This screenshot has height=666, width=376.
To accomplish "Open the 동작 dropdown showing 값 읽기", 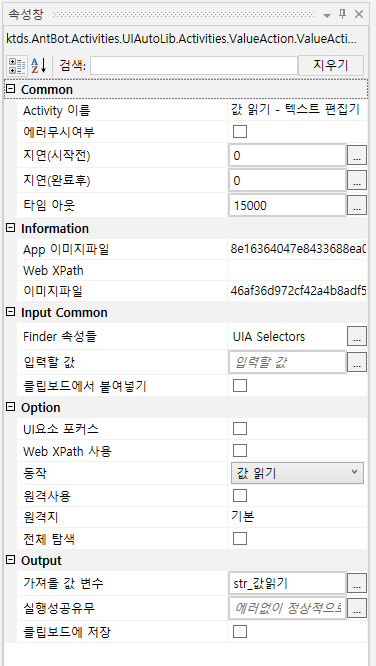I will [297, 473].
